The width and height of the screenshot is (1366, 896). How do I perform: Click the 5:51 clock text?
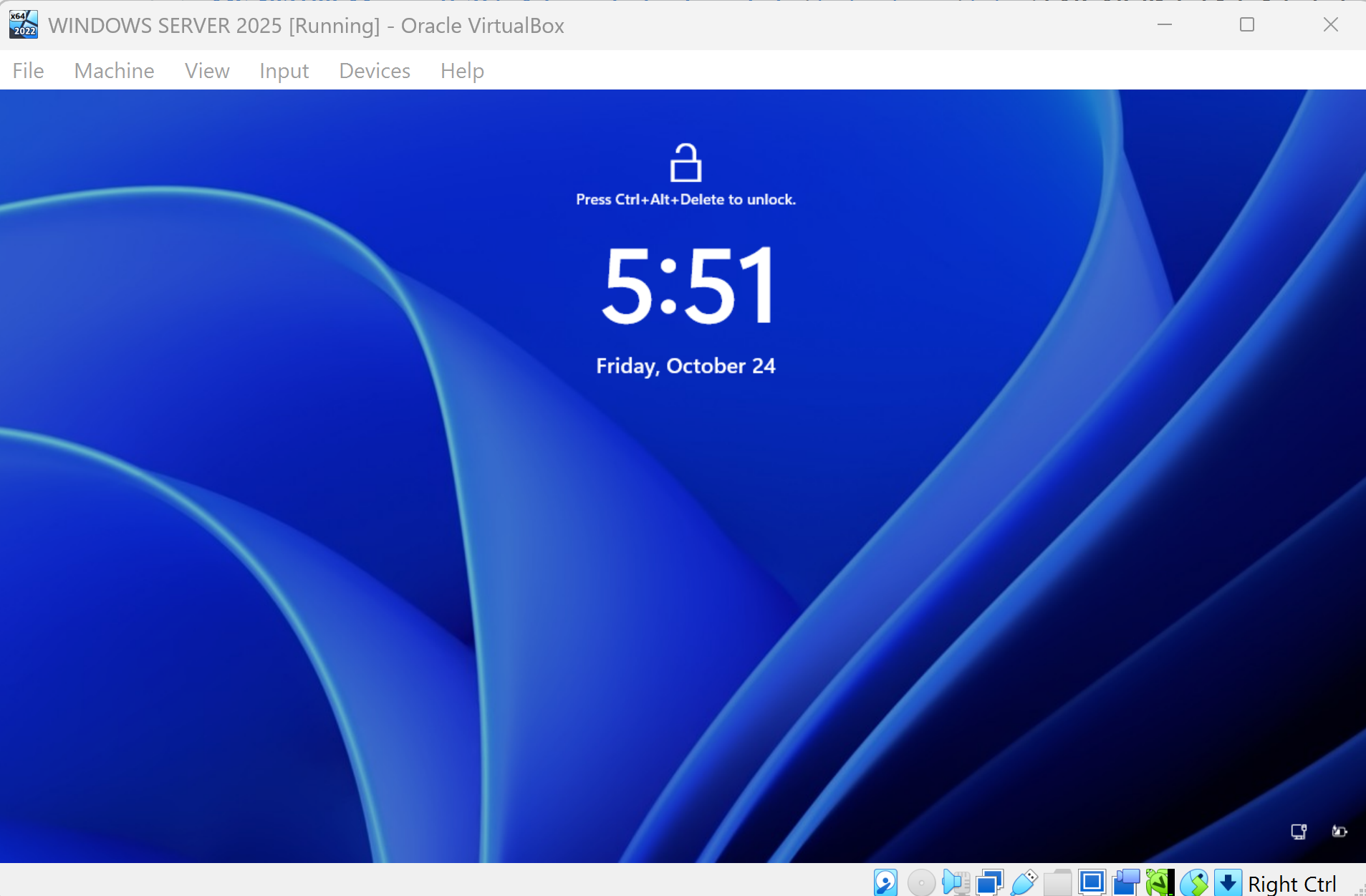(x=688, y=285)
